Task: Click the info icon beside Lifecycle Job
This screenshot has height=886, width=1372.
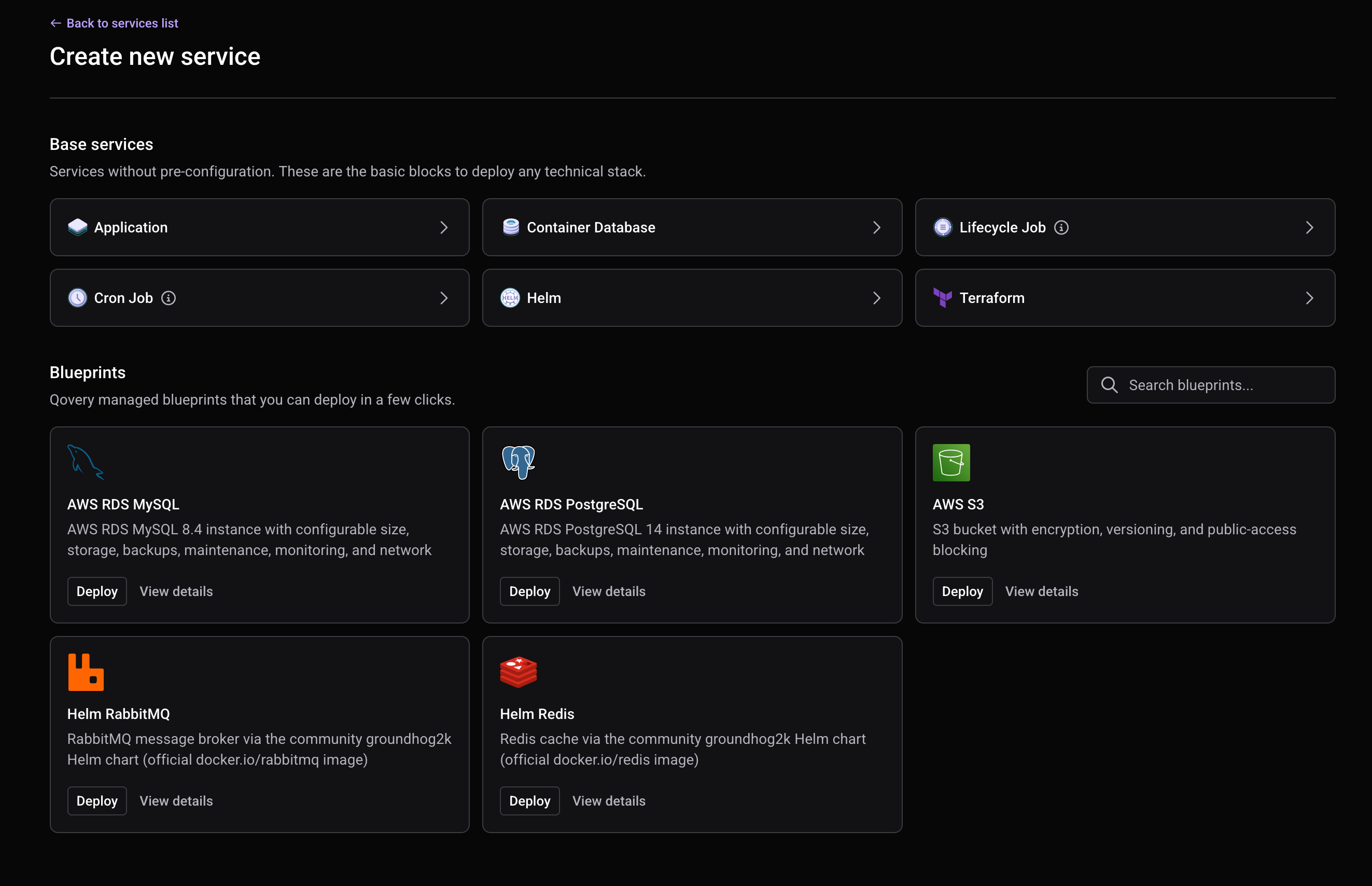Action: click(x=1061, y=228)
